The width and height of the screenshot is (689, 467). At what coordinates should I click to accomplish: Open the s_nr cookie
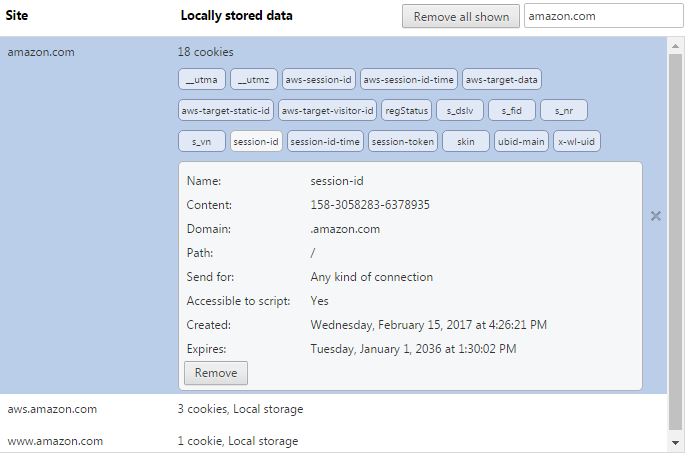click(x=564, y=110)
